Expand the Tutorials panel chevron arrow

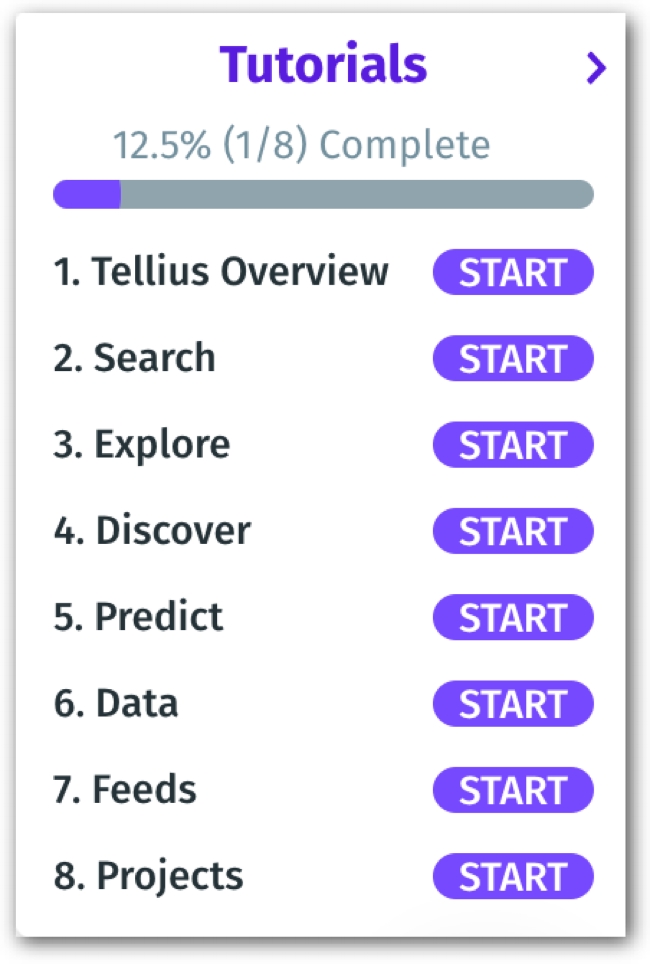(596, 68)
